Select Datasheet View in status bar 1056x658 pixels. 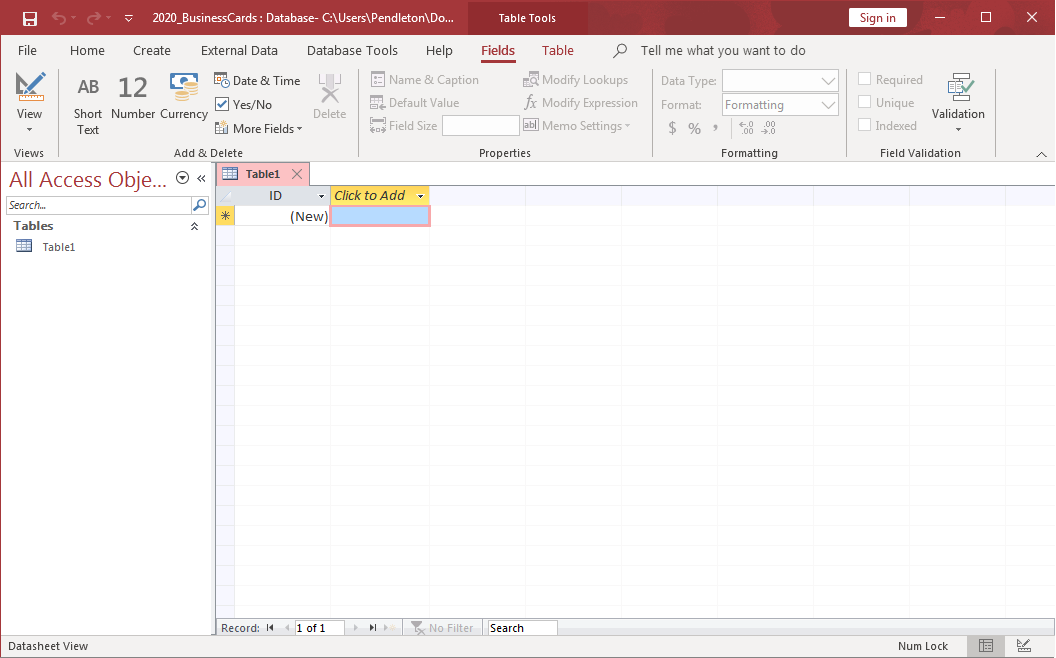(x=986, y=646)
